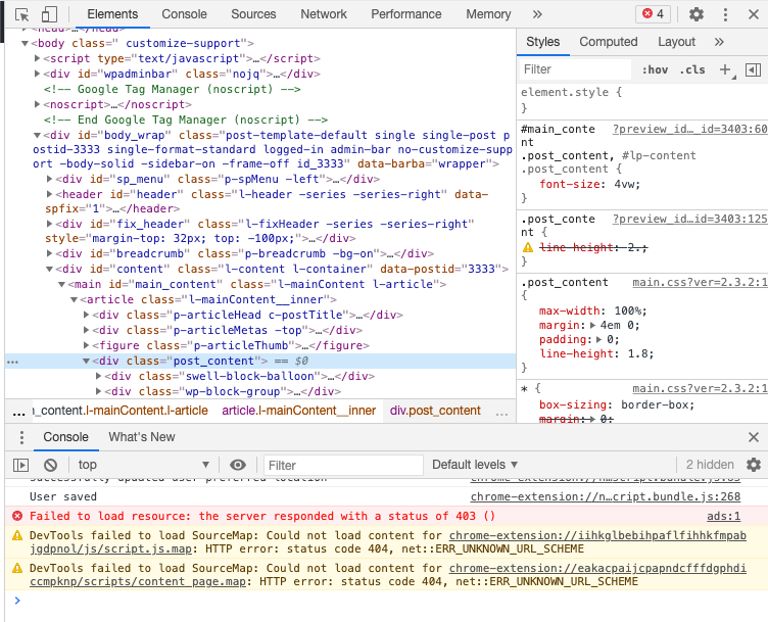Expand the margin shorthand property triangle

tap(593, 325)
